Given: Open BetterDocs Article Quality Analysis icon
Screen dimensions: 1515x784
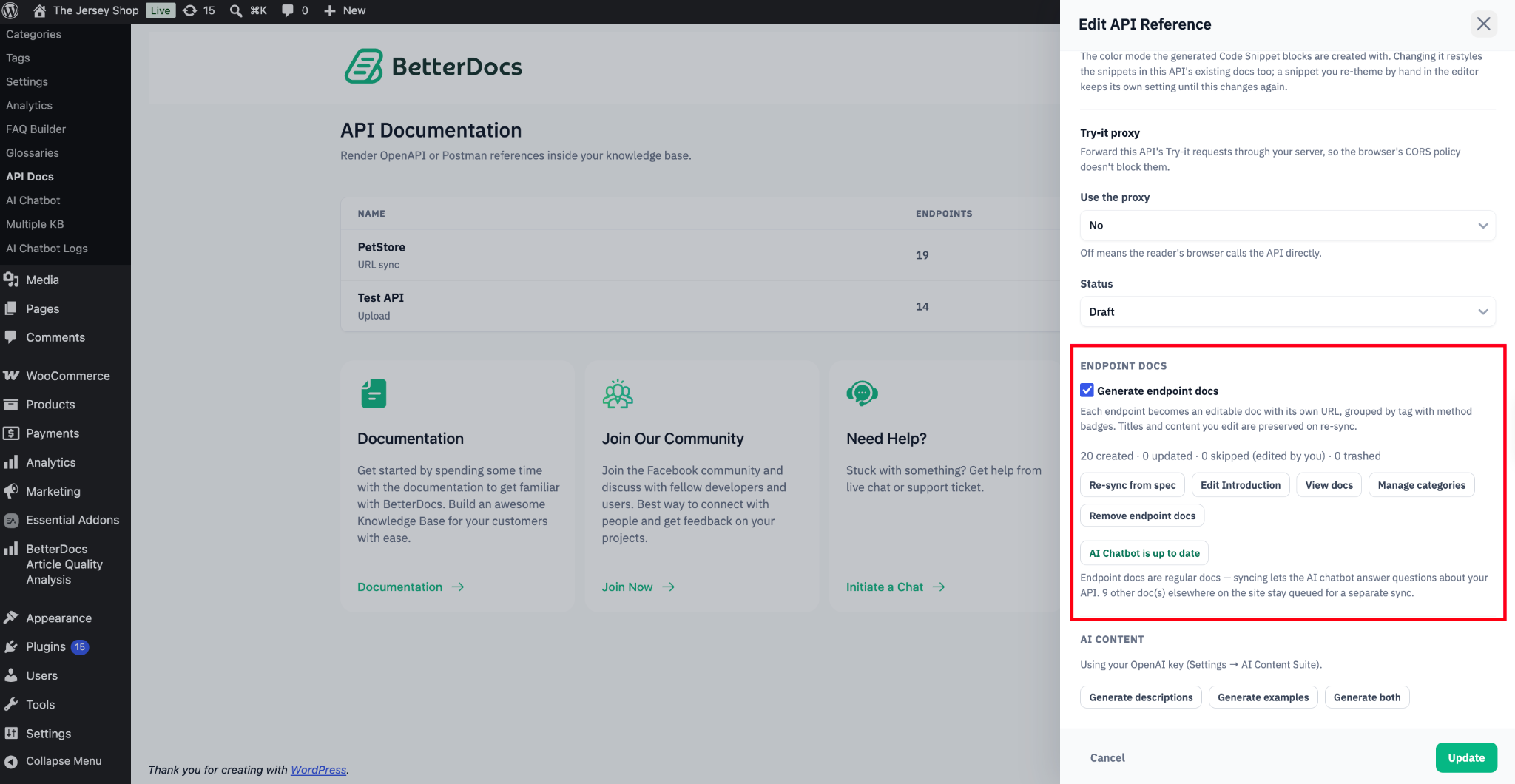Looking at the screenshot, I should (x=11, y=549).
